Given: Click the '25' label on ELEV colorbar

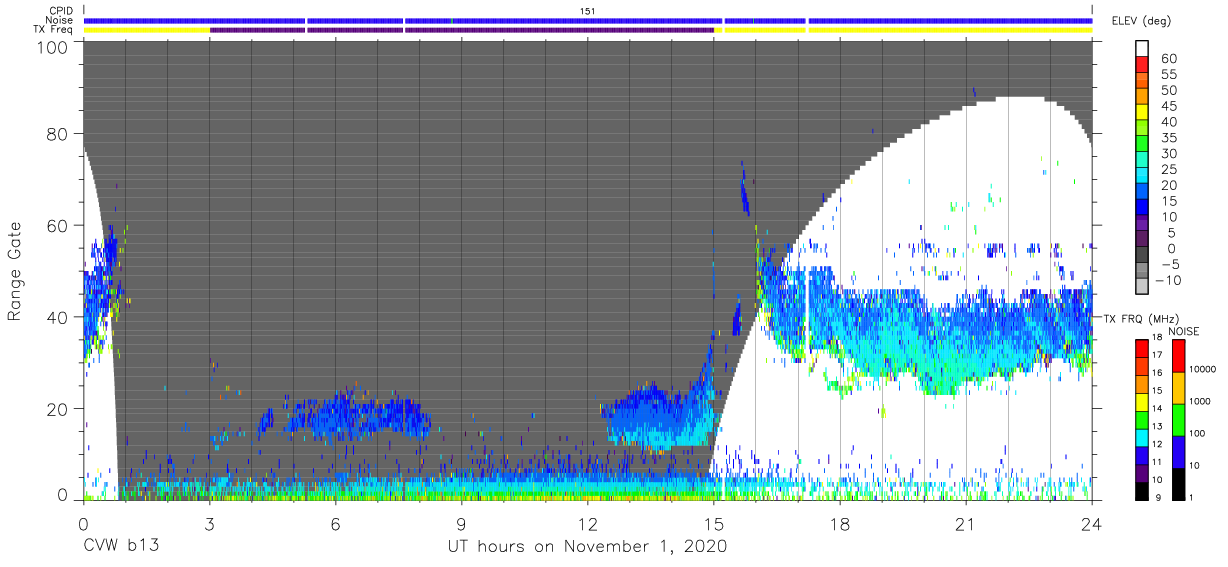Looking at the screenshot, I should click(x=1168, y=169).
